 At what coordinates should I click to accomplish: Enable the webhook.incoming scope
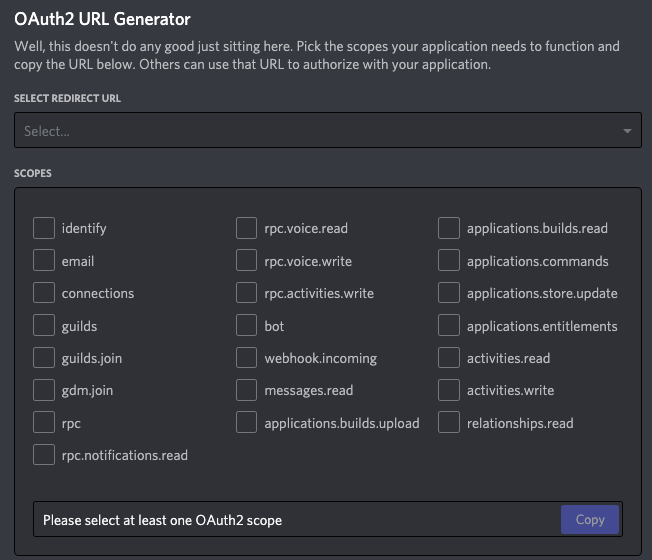coord(247,358)
